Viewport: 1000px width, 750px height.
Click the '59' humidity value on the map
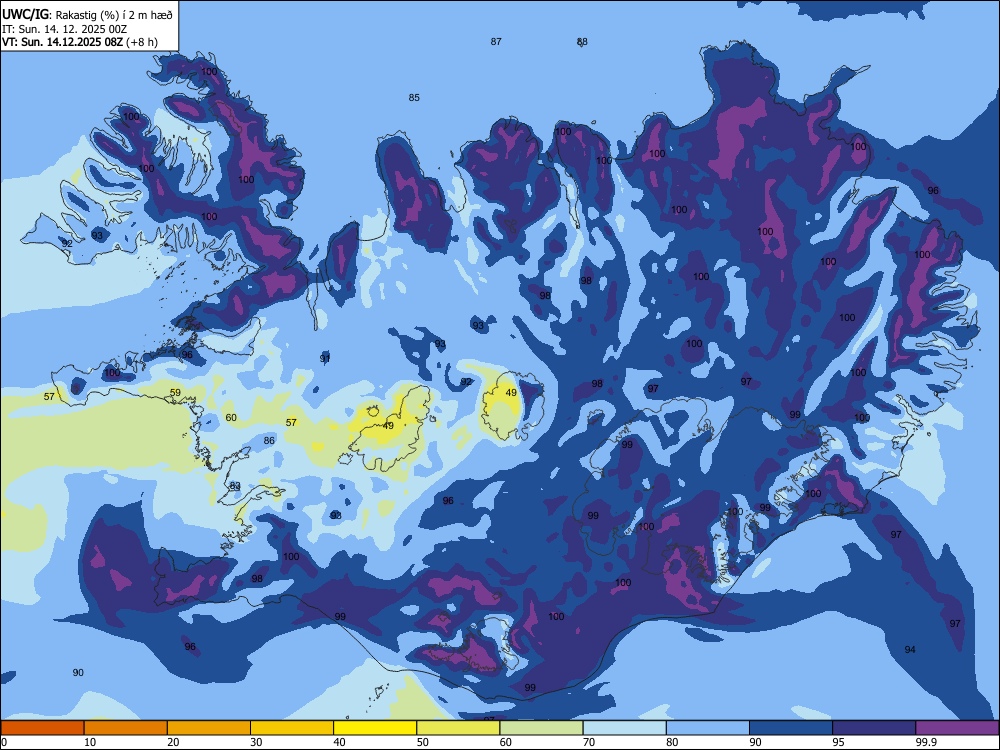(175, 393)
